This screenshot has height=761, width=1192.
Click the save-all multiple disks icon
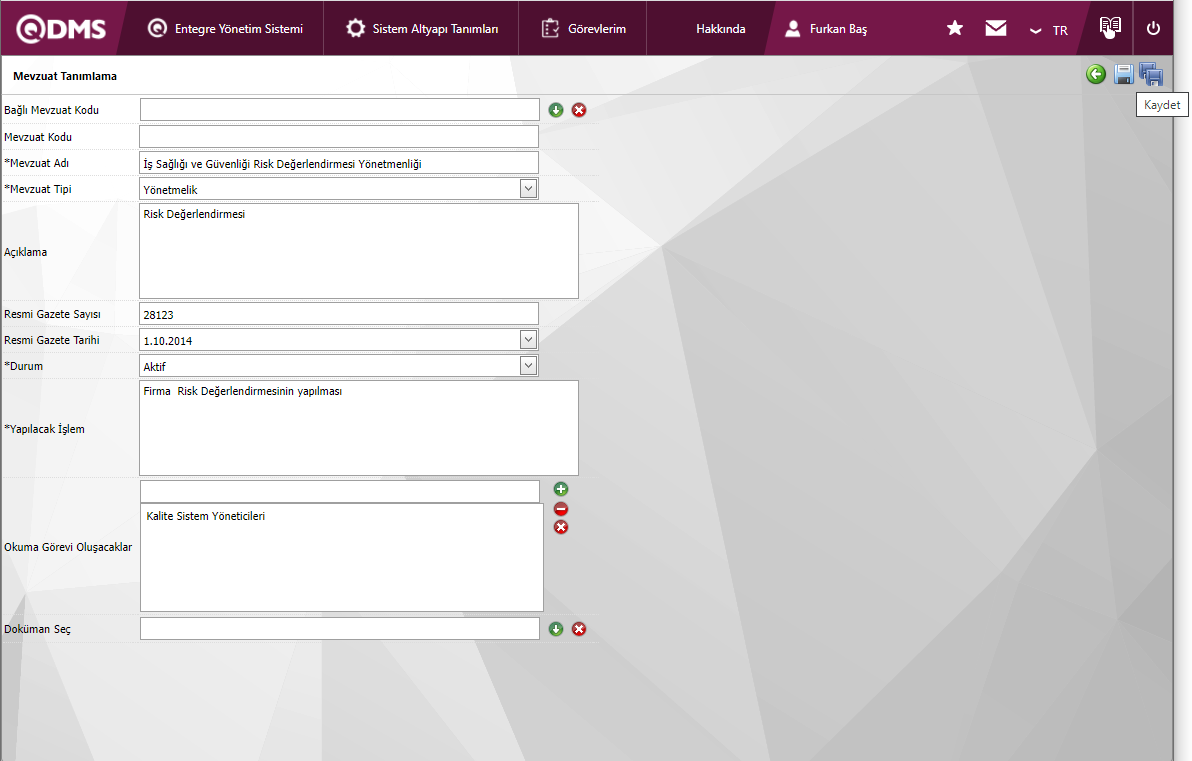(1151, 74)
